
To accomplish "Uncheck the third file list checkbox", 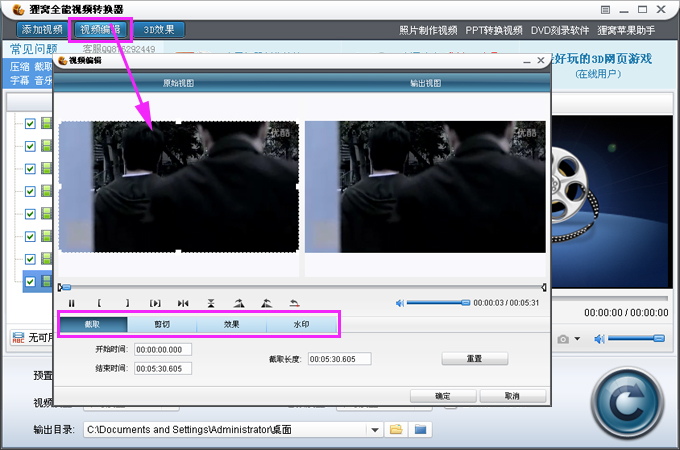I will 30,169.
